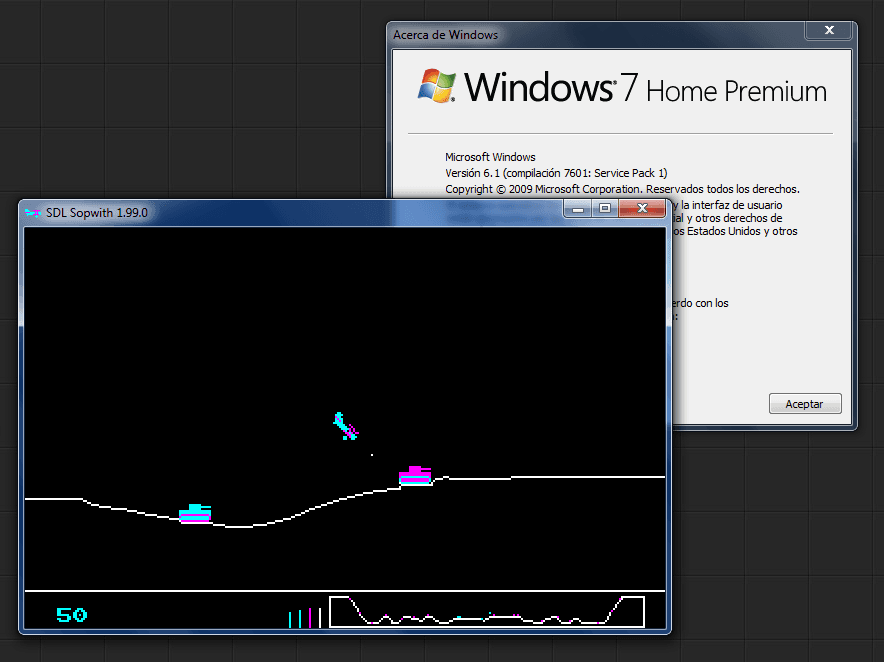Click the 'Microsoft Windows' text line
The width and height of the screenshot is (884, 662).
click(490, 157)
